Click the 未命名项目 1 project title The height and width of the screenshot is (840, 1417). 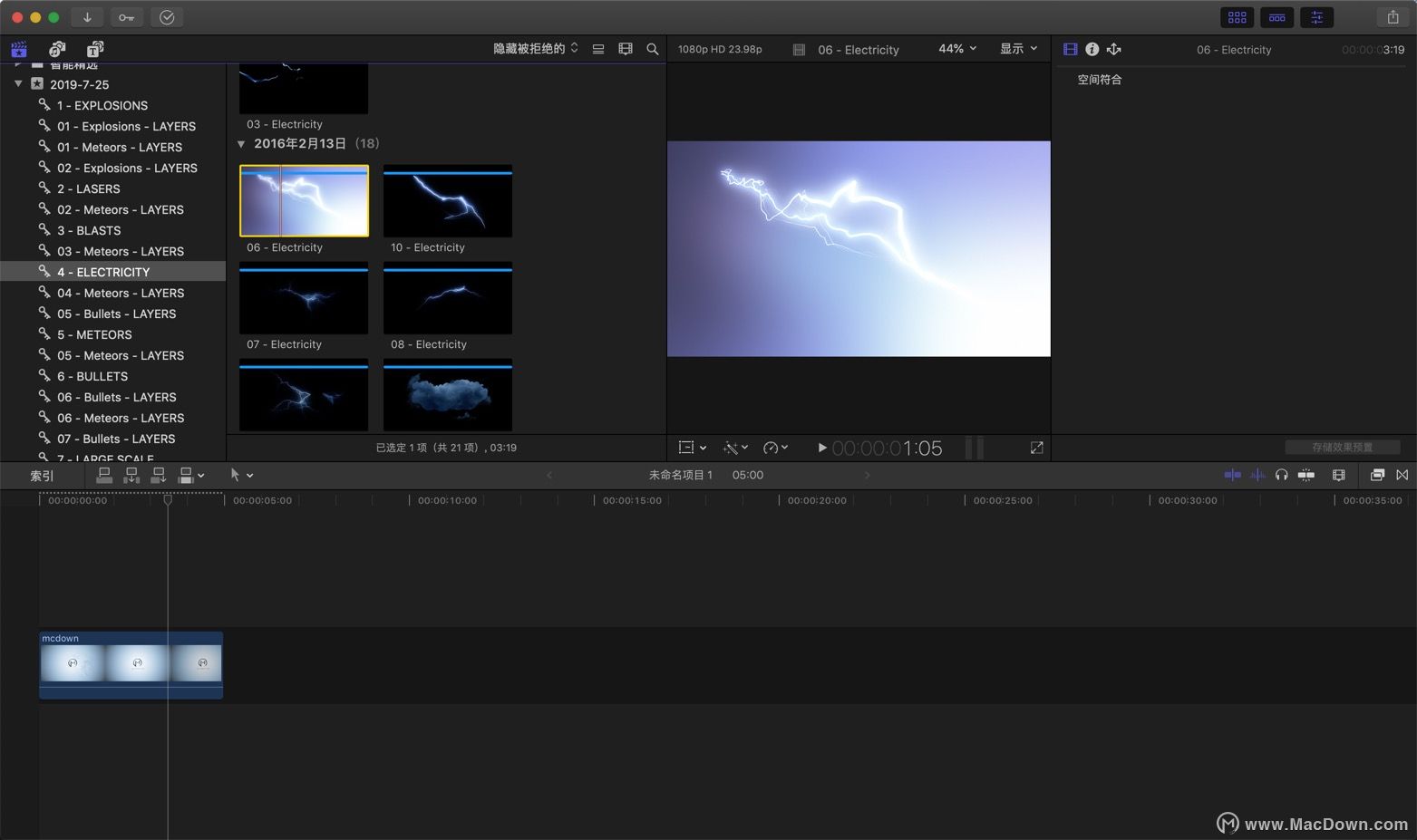[x=681, y=475]
